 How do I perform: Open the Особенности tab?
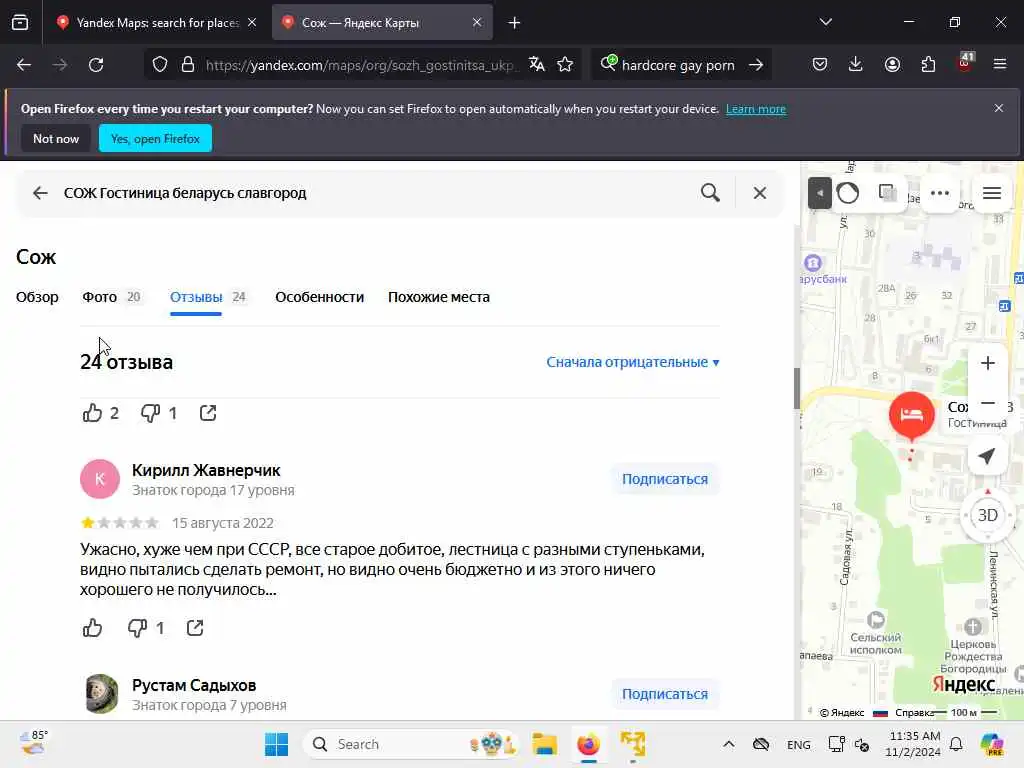319,297
